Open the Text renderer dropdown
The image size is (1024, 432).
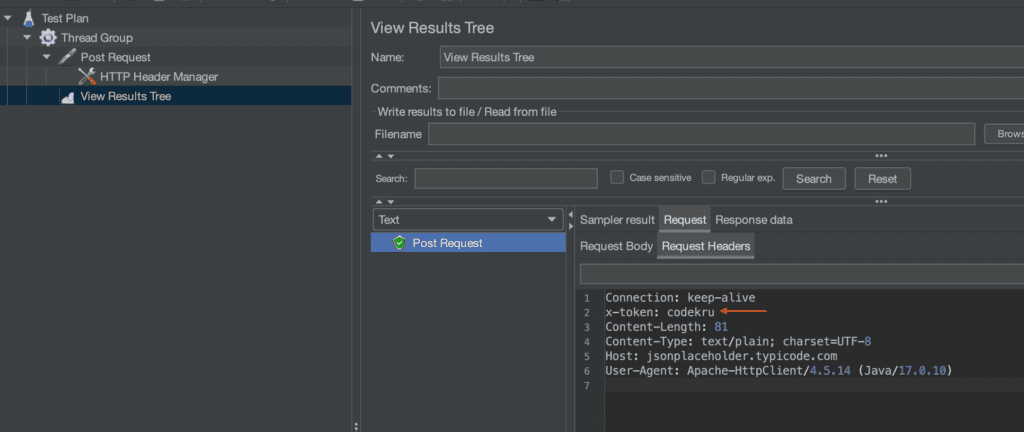[468, 220]
